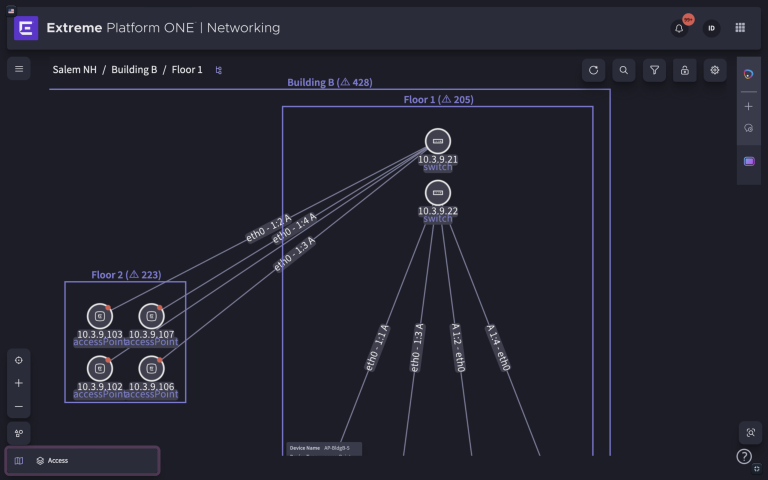Open the notifications bell

tap(679, 28)
